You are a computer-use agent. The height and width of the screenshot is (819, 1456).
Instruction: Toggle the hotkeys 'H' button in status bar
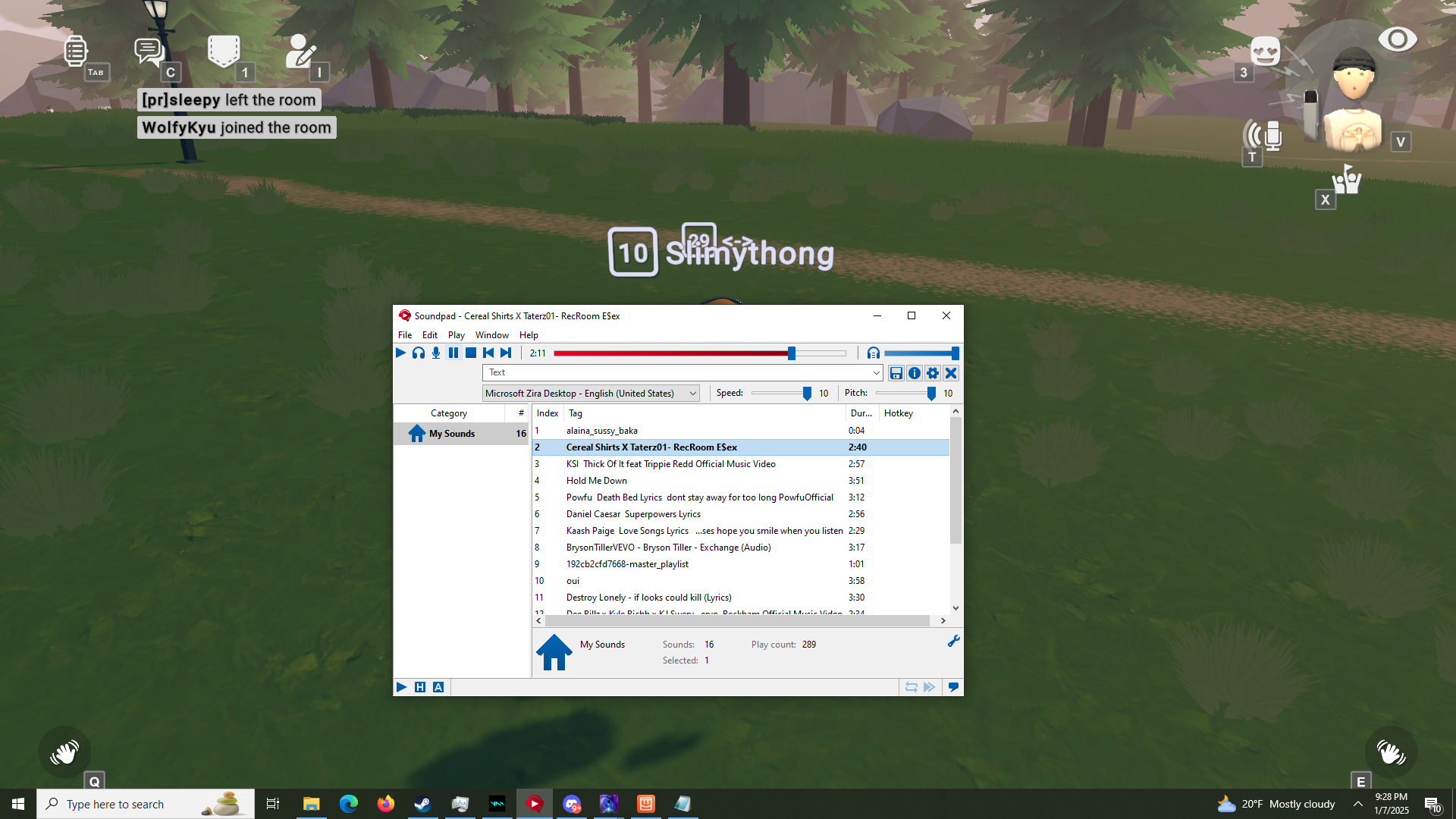click(x=420, y=687)
